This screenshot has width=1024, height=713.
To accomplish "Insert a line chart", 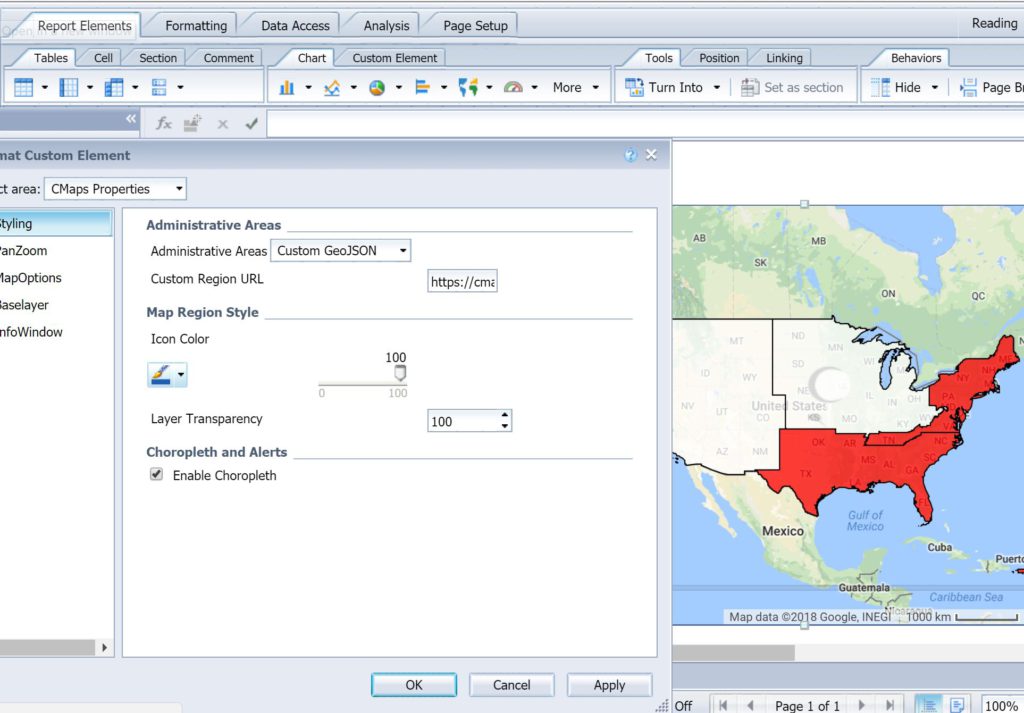I will (x=330, y=87).
